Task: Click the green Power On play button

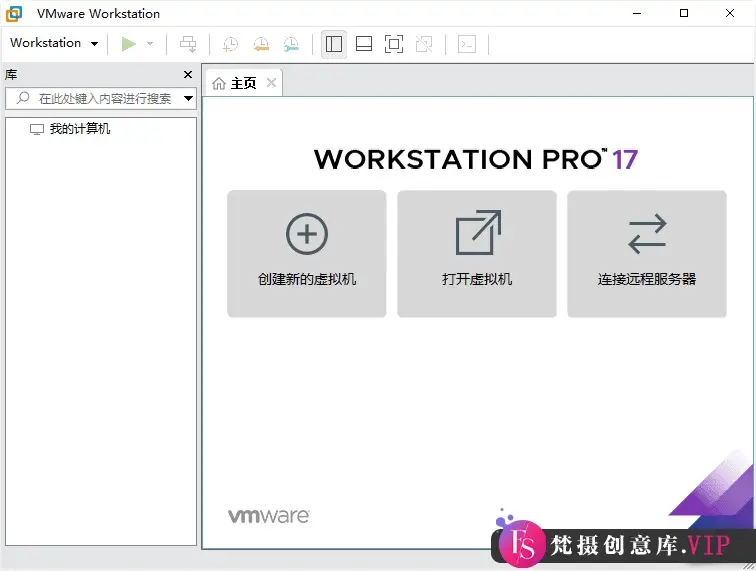Action: point(128,44)
